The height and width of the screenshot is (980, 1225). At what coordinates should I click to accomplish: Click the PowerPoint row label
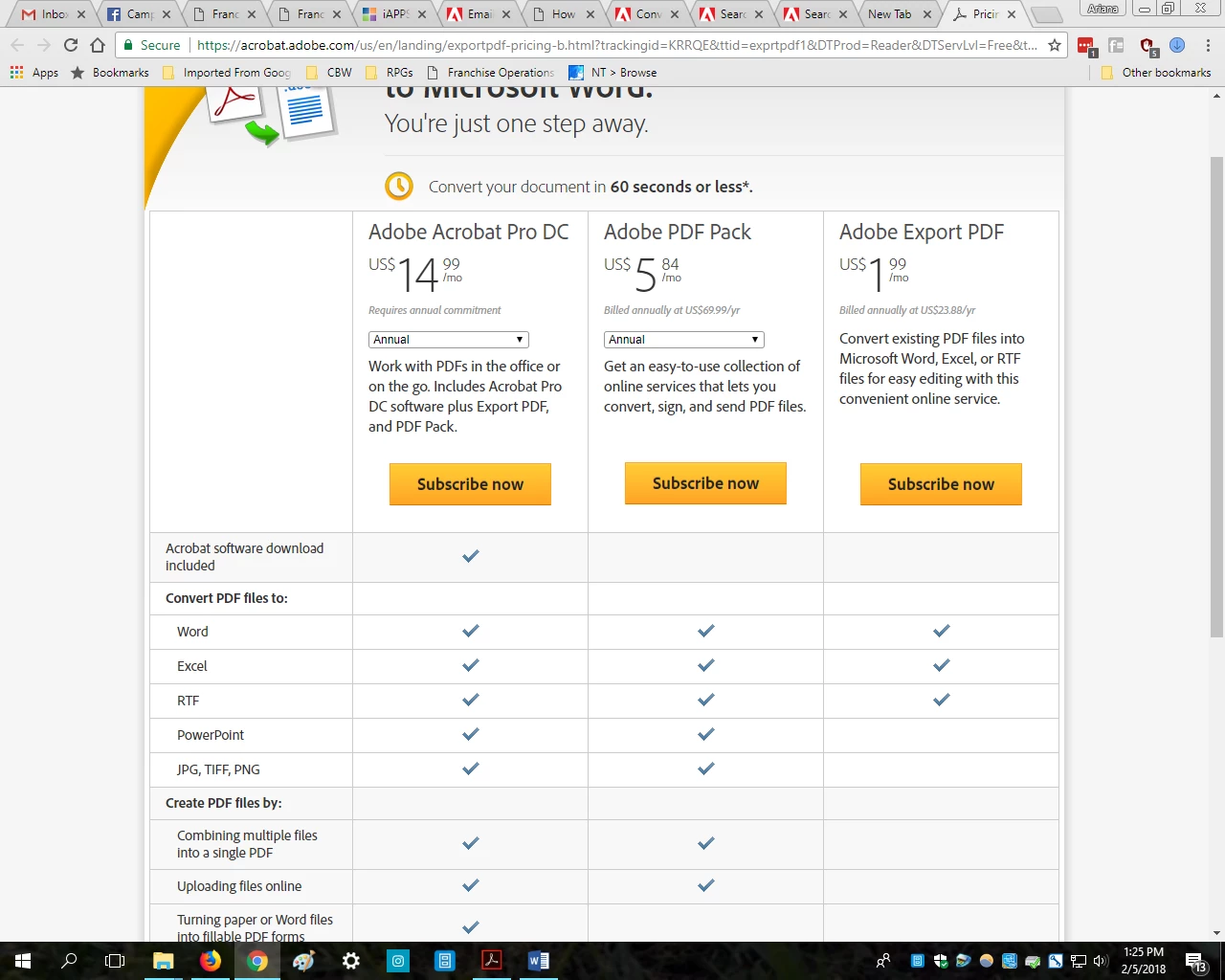click(x=211, y=735)
